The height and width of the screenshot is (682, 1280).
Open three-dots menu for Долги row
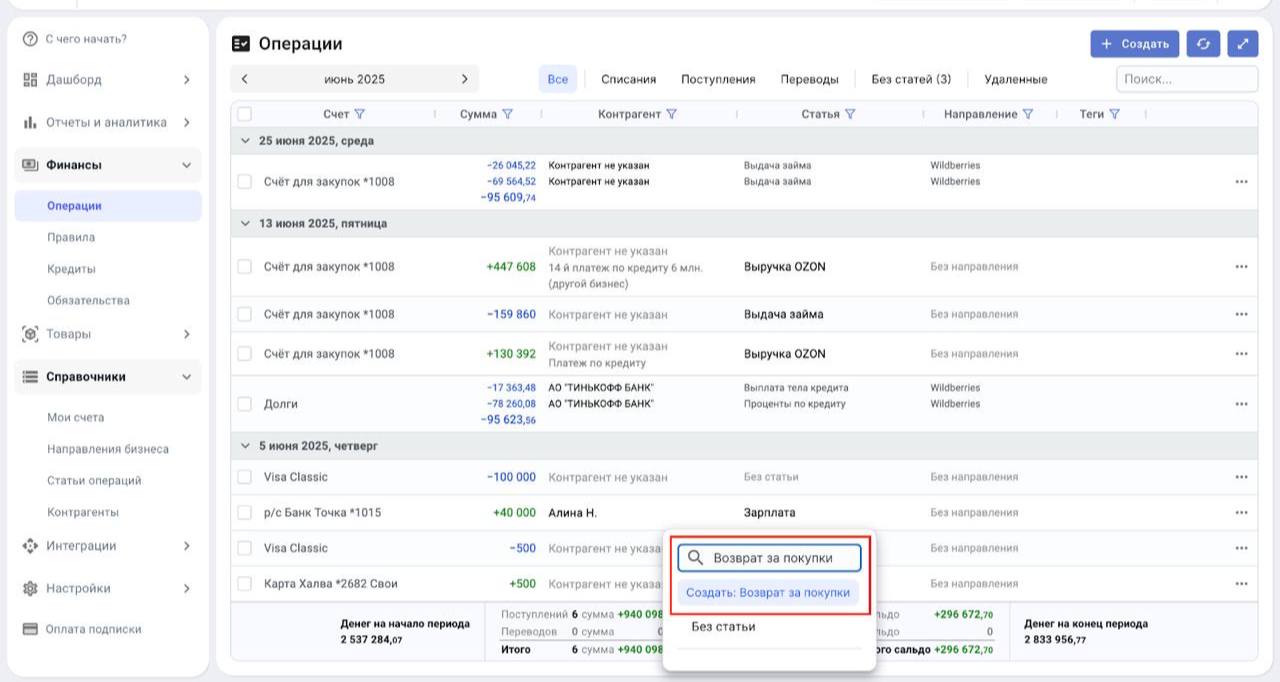1241,404
